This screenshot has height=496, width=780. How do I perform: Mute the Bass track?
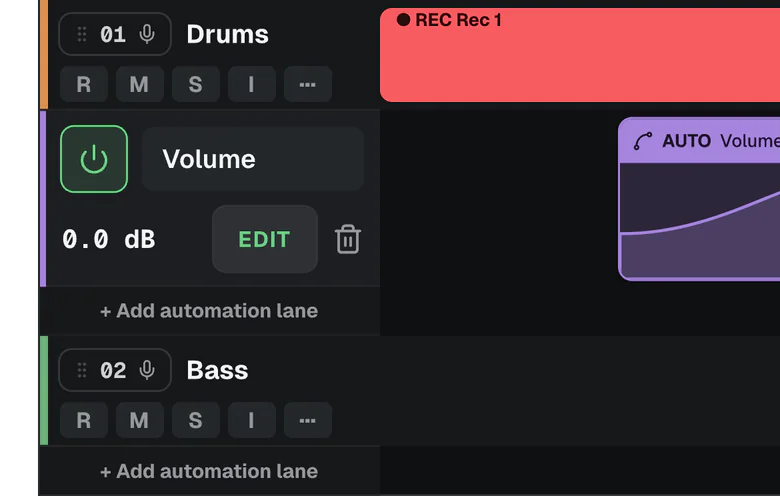pyautogui.click(x=140, y=420)
